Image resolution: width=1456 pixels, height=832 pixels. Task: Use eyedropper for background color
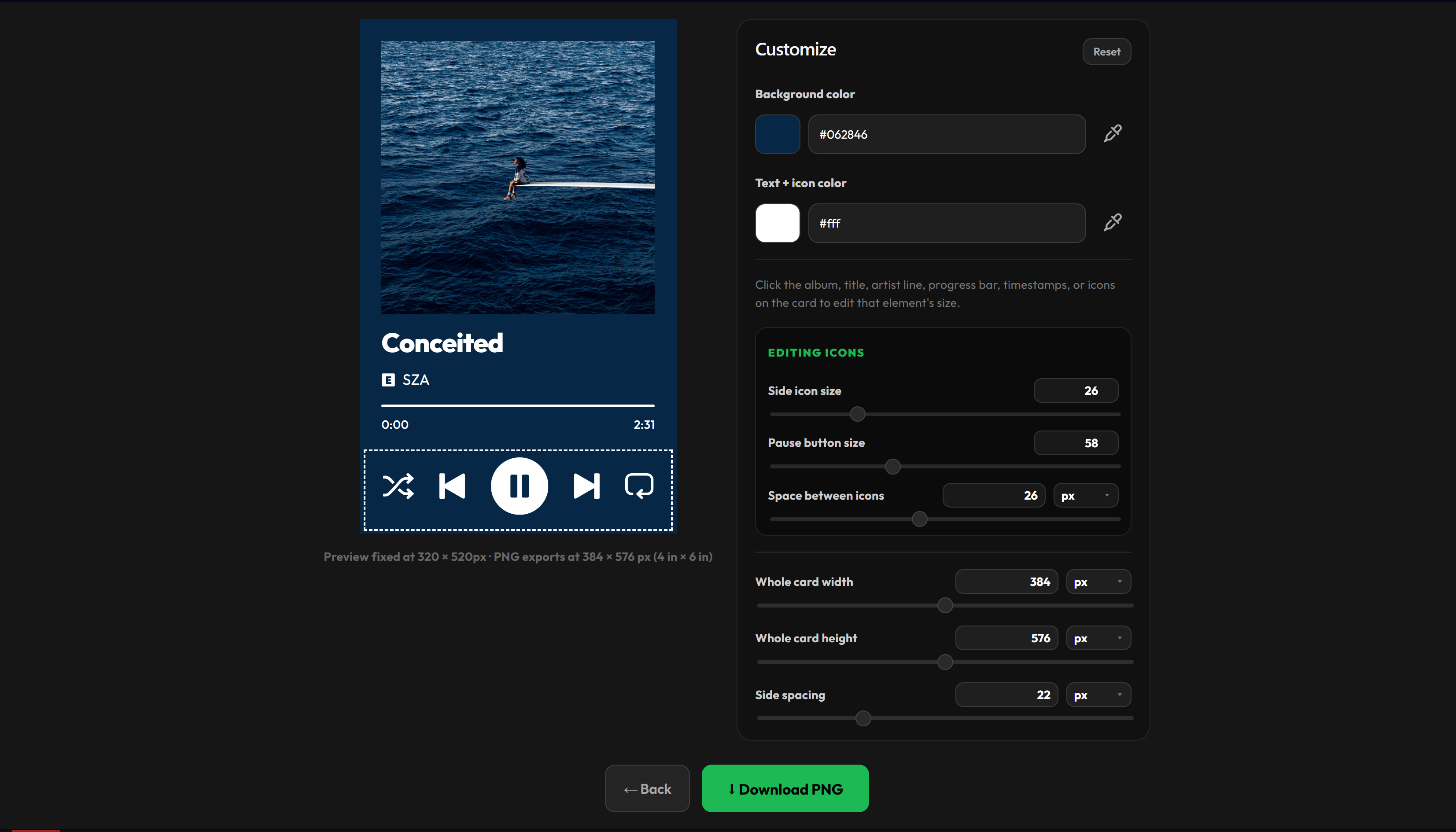[x=1112, y=134]
